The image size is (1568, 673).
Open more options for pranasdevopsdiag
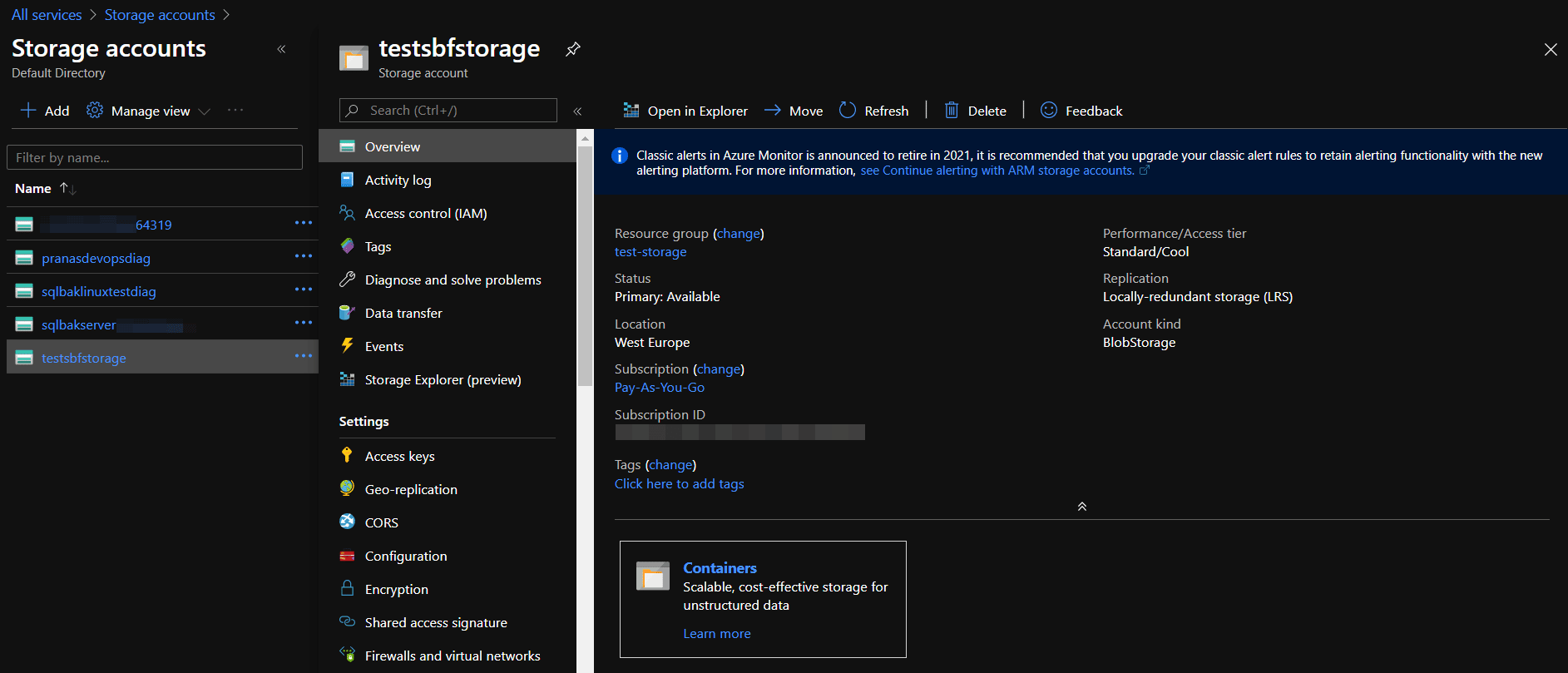[304, 256]
